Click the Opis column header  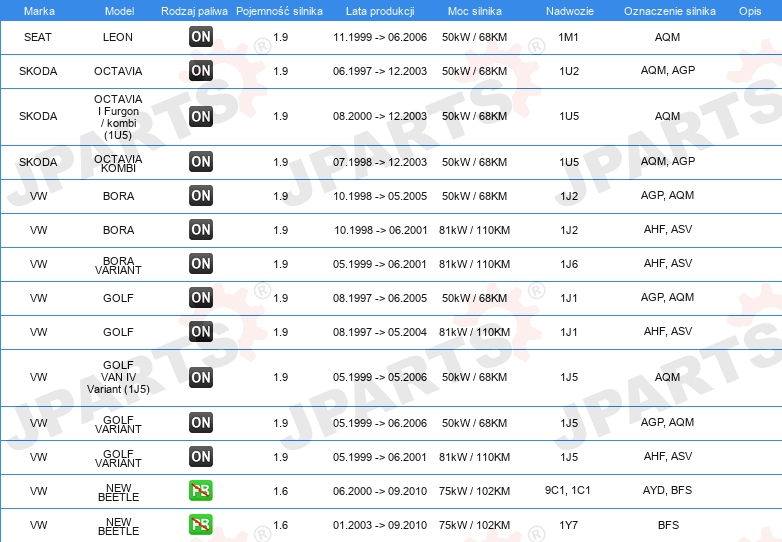click(x=750, y=11)
